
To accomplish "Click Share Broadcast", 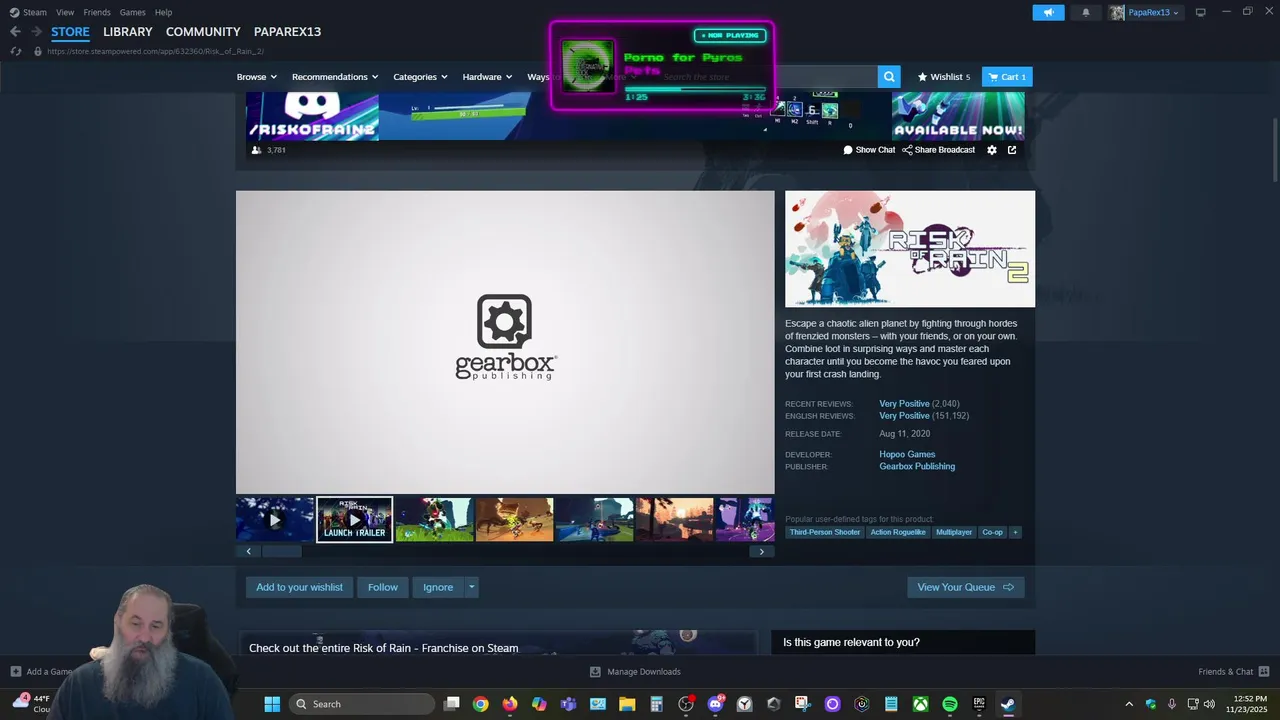I will pos(938,150).
